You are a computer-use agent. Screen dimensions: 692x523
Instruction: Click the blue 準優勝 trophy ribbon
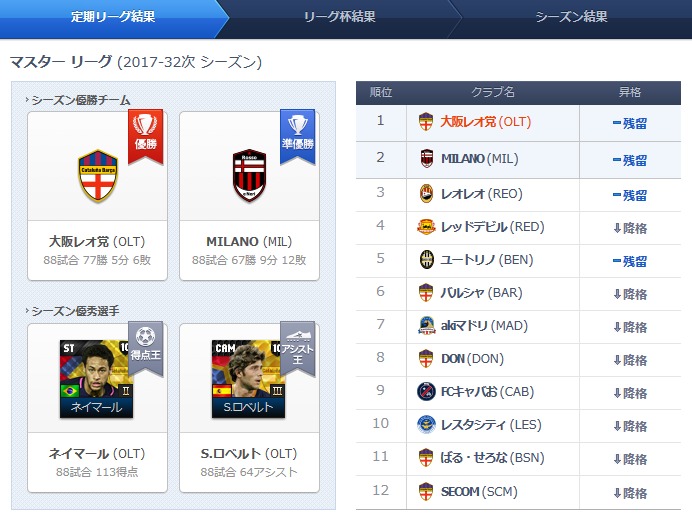297,137
